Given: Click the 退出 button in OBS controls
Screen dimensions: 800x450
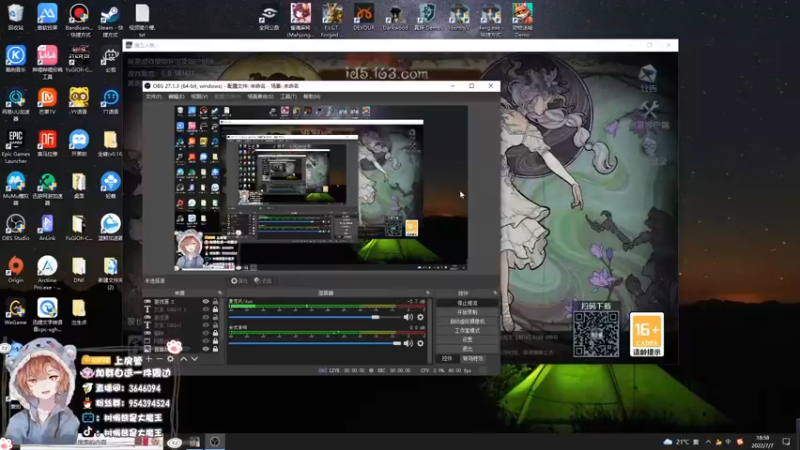Looking at the screenshot, I should [467, 349].
